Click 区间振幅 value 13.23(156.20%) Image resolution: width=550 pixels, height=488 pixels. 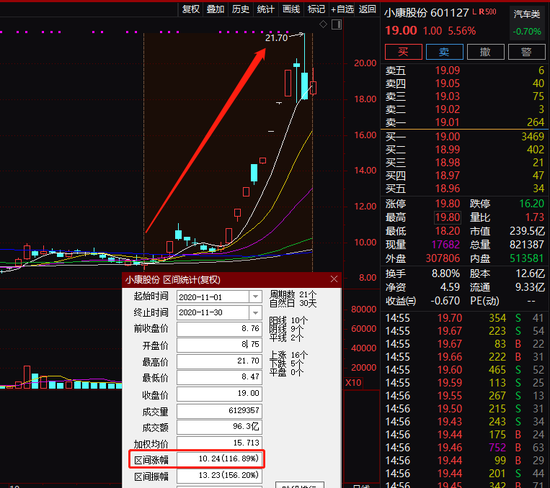[219, 475]
